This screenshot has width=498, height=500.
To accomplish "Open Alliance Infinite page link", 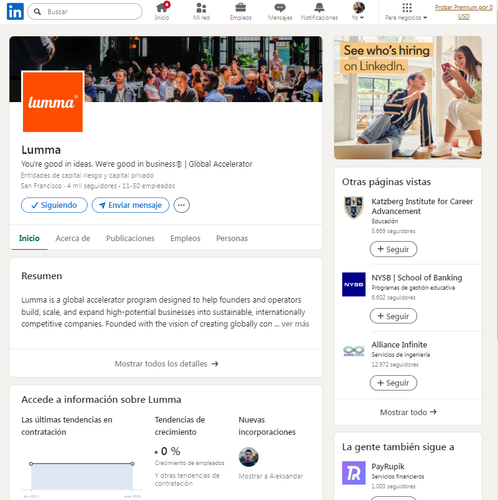I will 399,344.
